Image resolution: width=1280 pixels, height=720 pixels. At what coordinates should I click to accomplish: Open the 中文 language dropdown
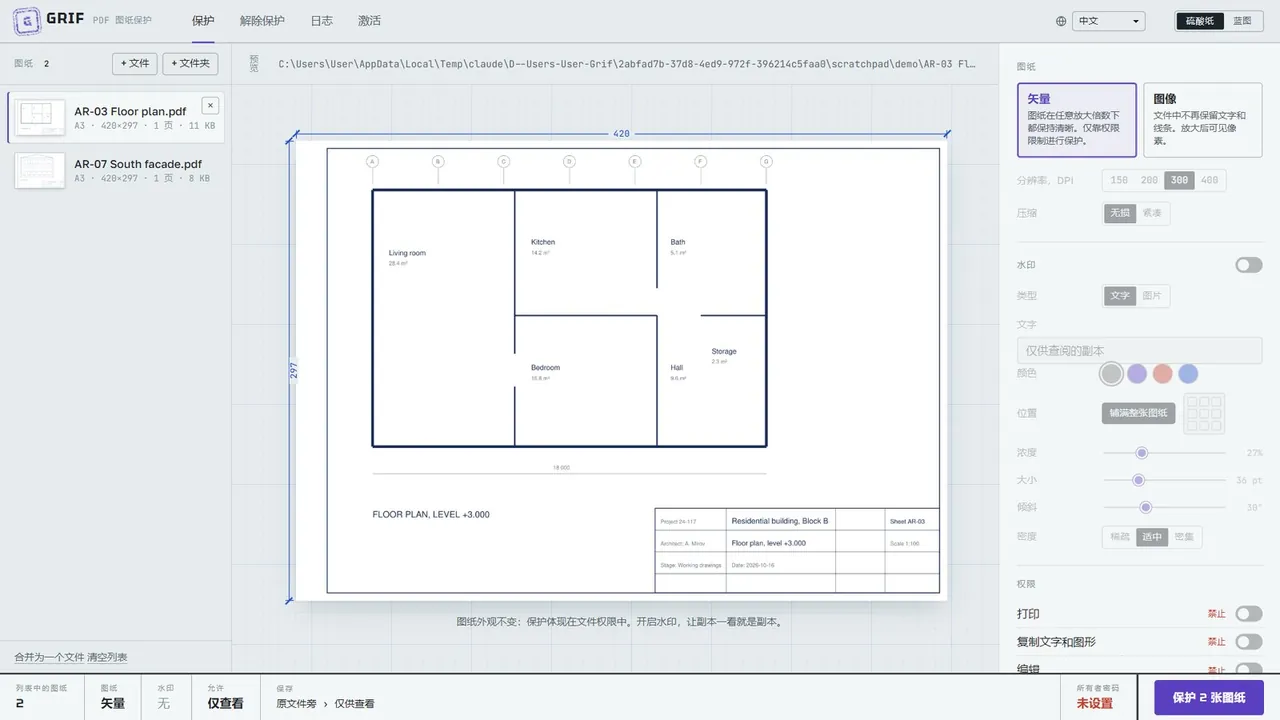point(1108,21)
